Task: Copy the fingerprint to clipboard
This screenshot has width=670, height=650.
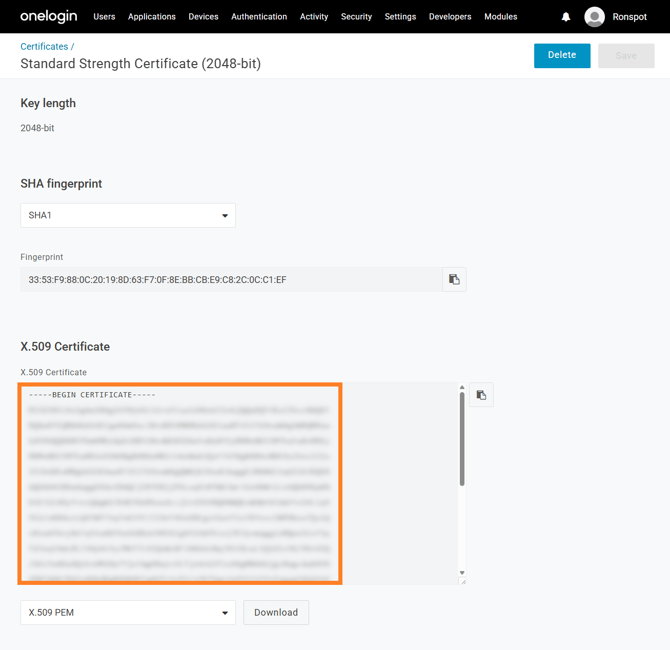Action: pos(454,280)
